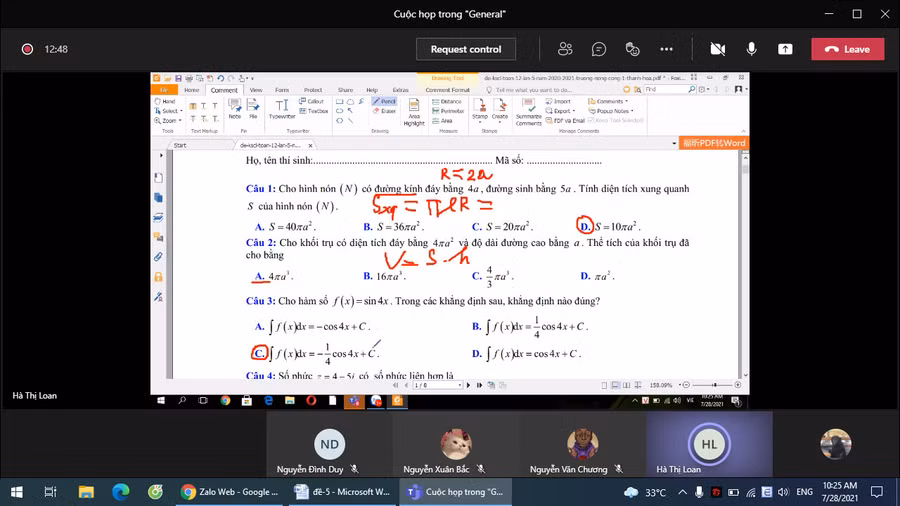Open the reactions and raise hand menu
The image size is (900, 506).
click(632, 49)
